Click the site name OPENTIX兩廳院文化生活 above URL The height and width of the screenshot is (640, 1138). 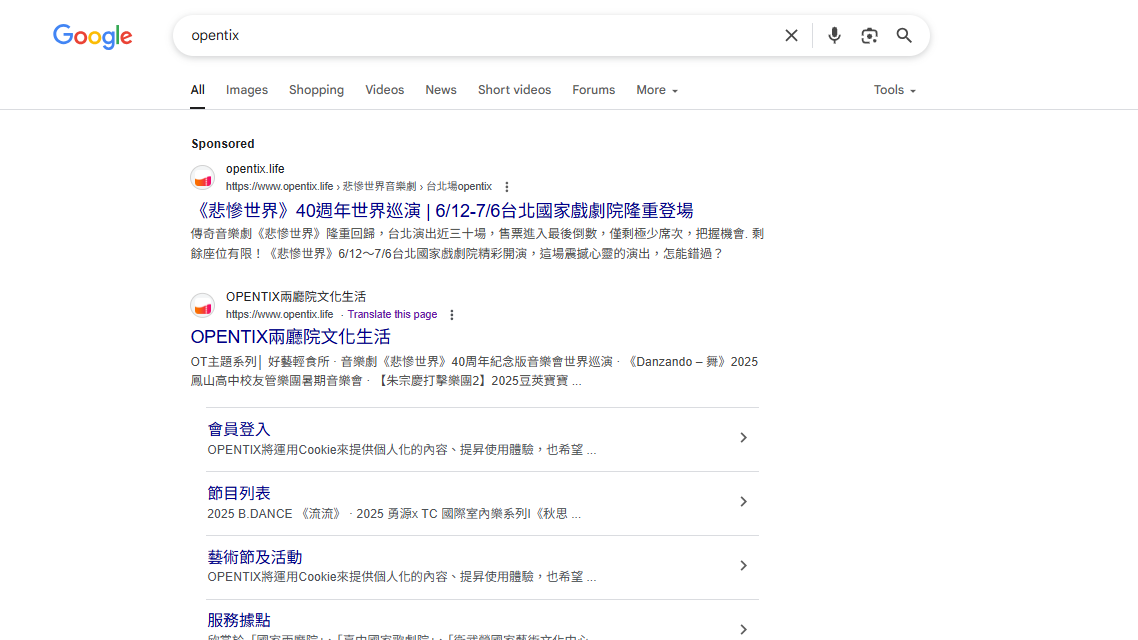click(295, 296)
